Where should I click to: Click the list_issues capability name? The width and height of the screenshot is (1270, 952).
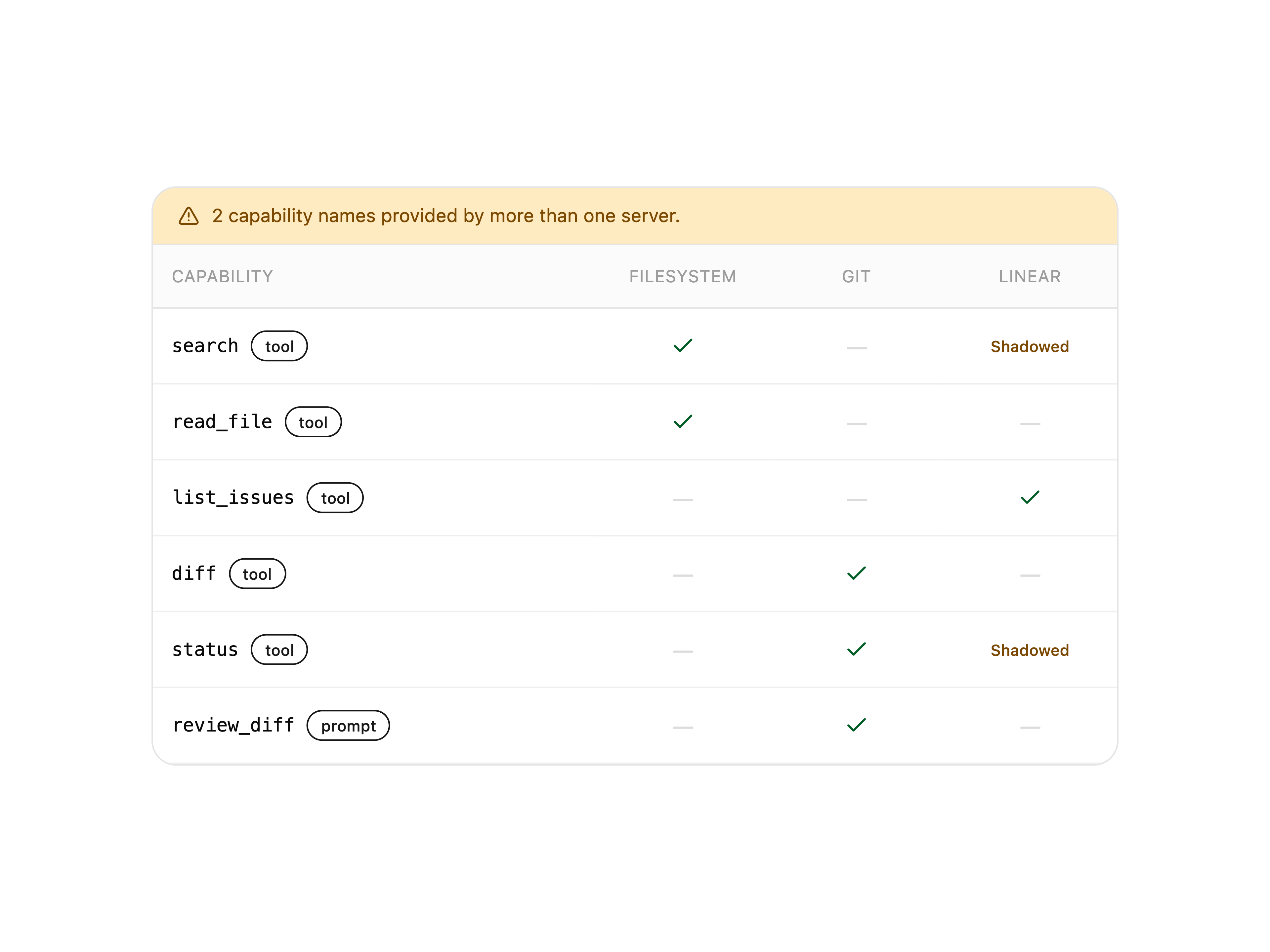pyautogui.click(x=233, y=497)
